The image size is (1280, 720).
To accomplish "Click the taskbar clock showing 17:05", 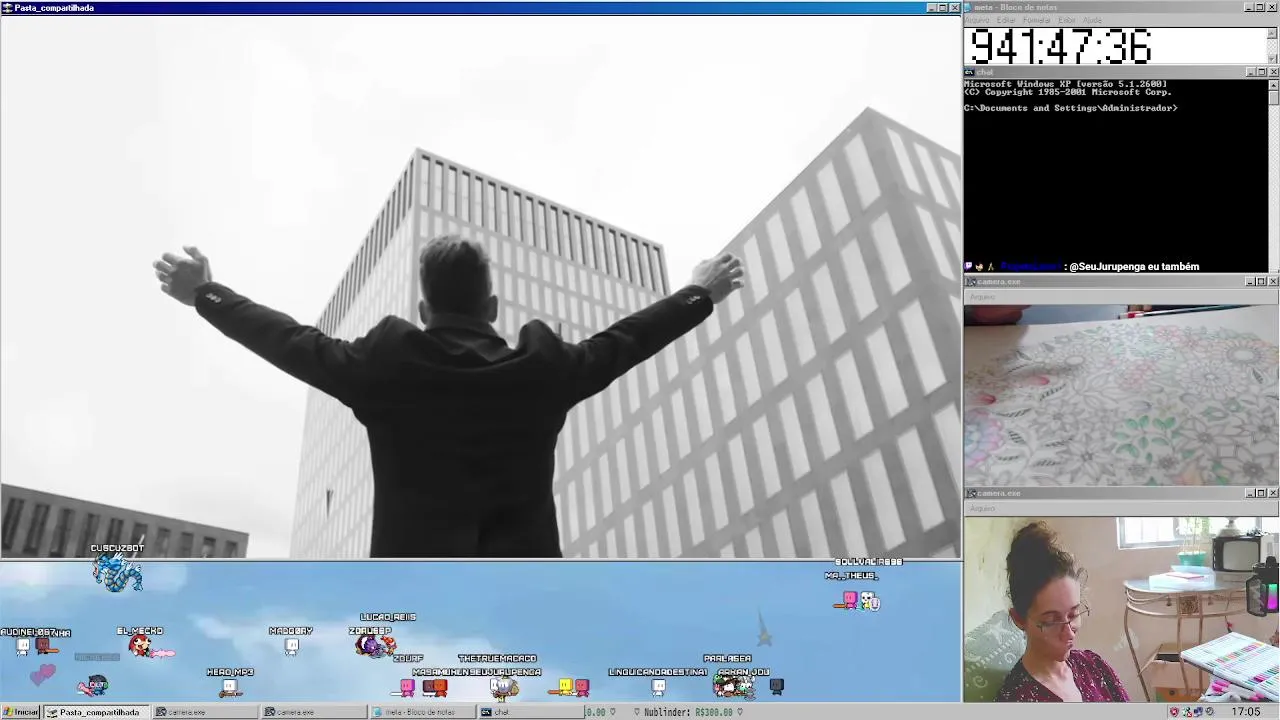I will pyautogui.click(x=1246, y=712).
